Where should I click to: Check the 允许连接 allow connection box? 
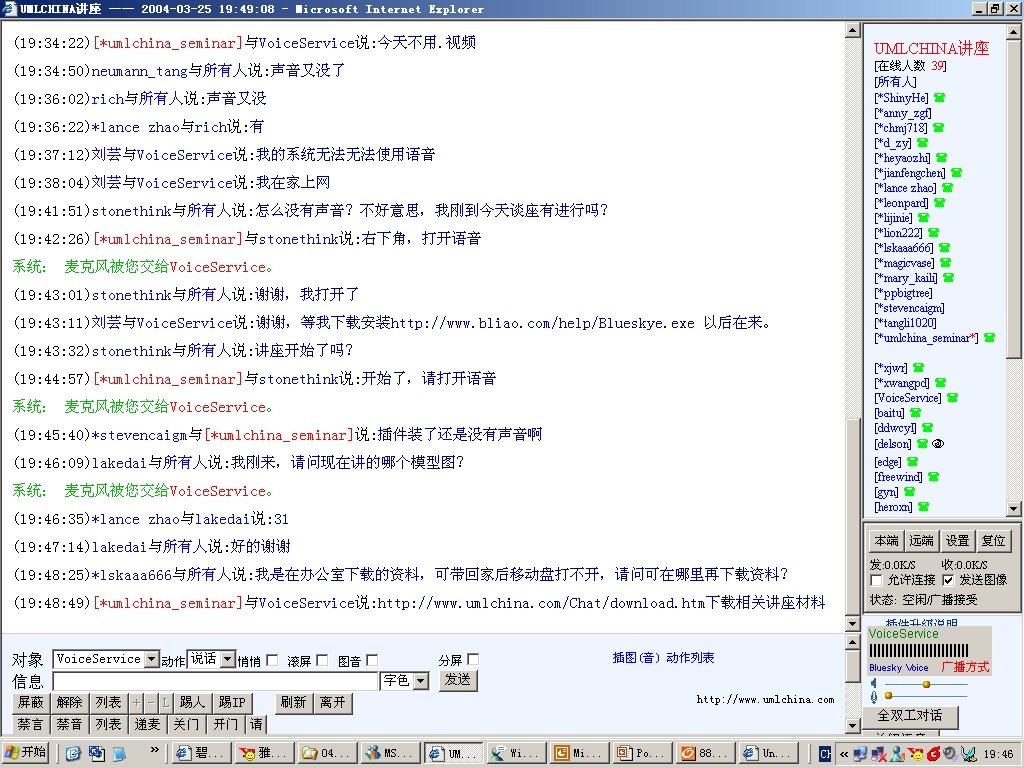click(x=876, y=580)
